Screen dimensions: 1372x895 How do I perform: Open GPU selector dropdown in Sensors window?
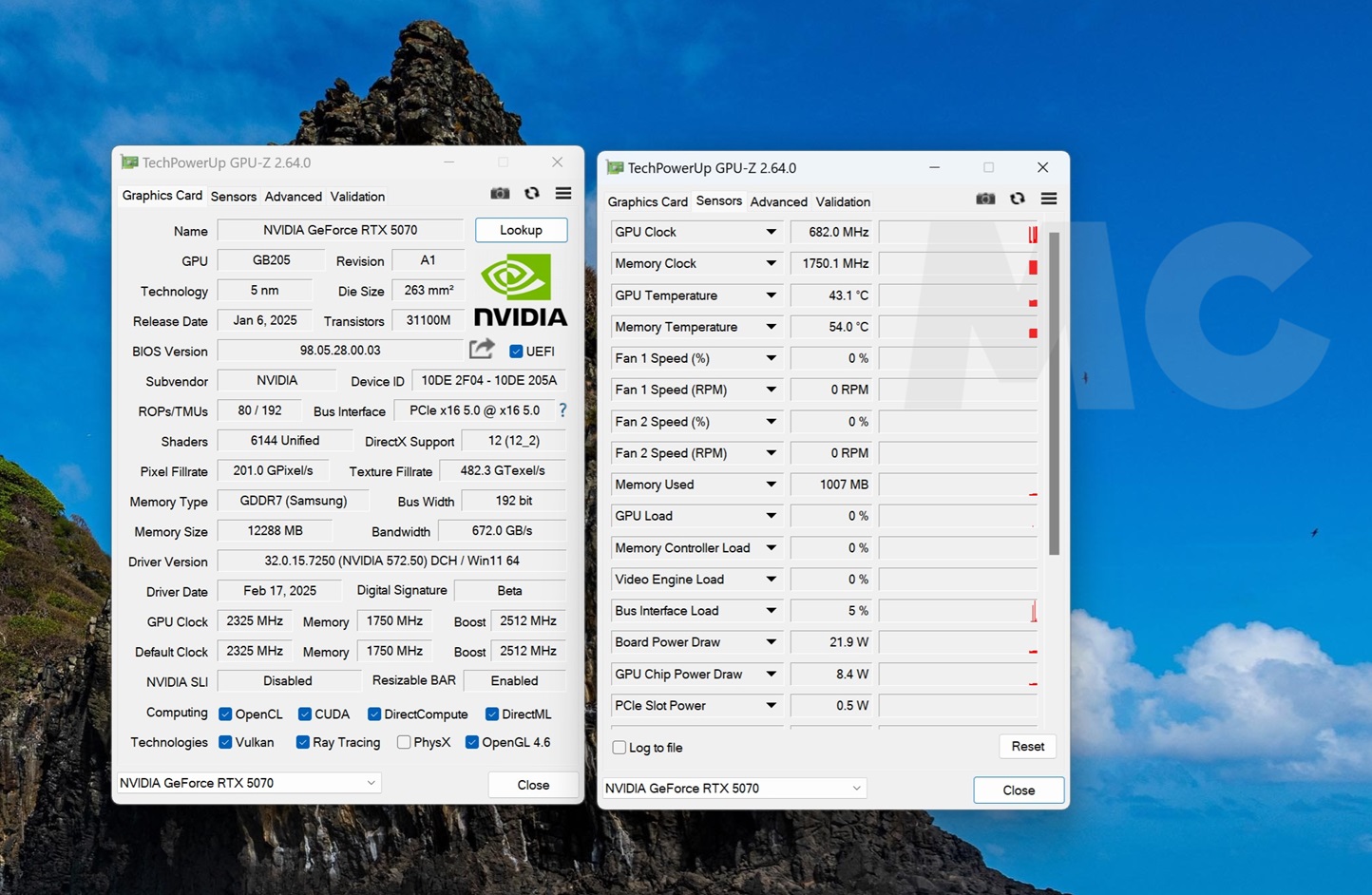click(x=856, y=789)
